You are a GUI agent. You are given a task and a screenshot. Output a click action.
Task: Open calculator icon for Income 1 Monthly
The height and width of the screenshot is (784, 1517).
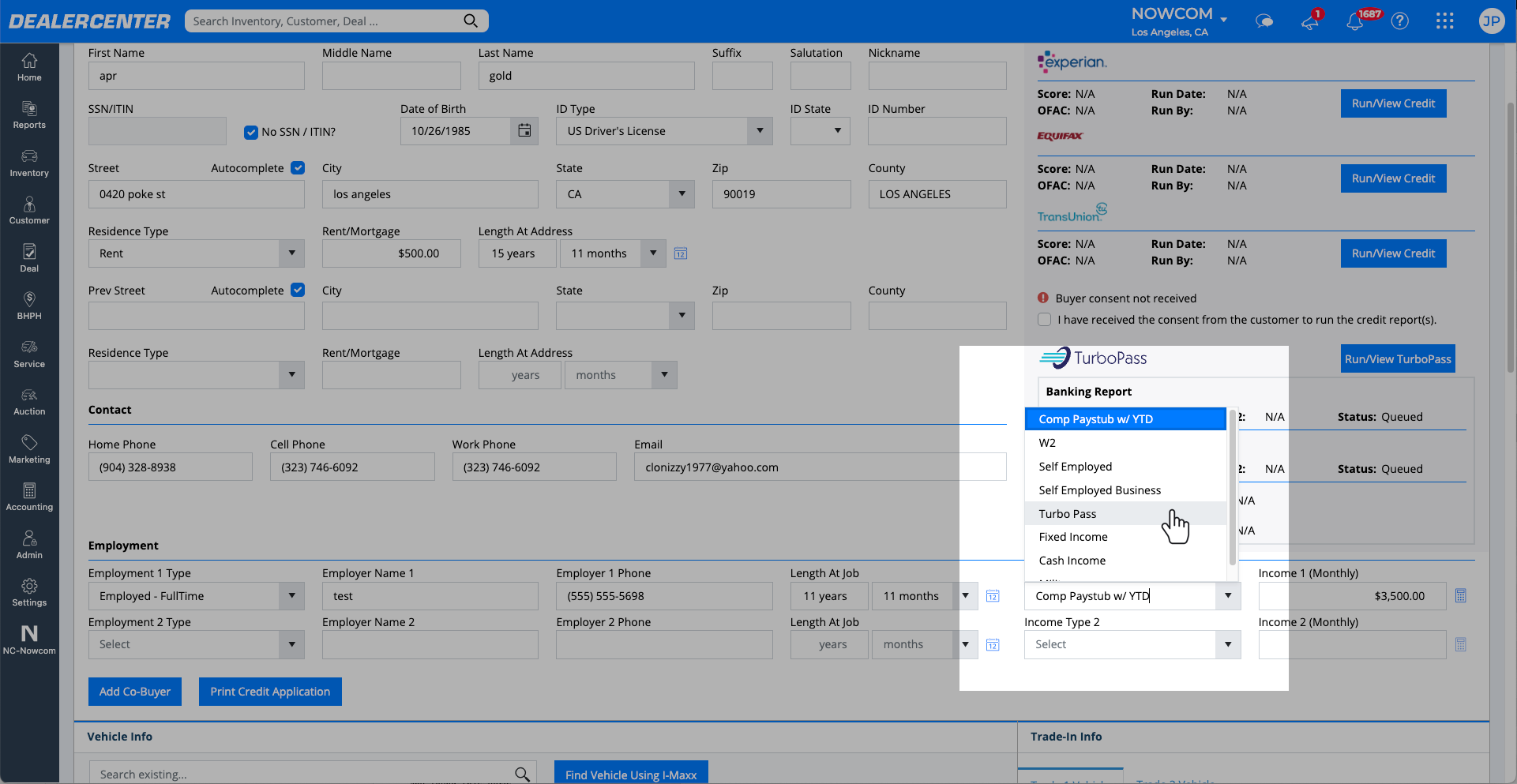click(x=1461, y=596)
